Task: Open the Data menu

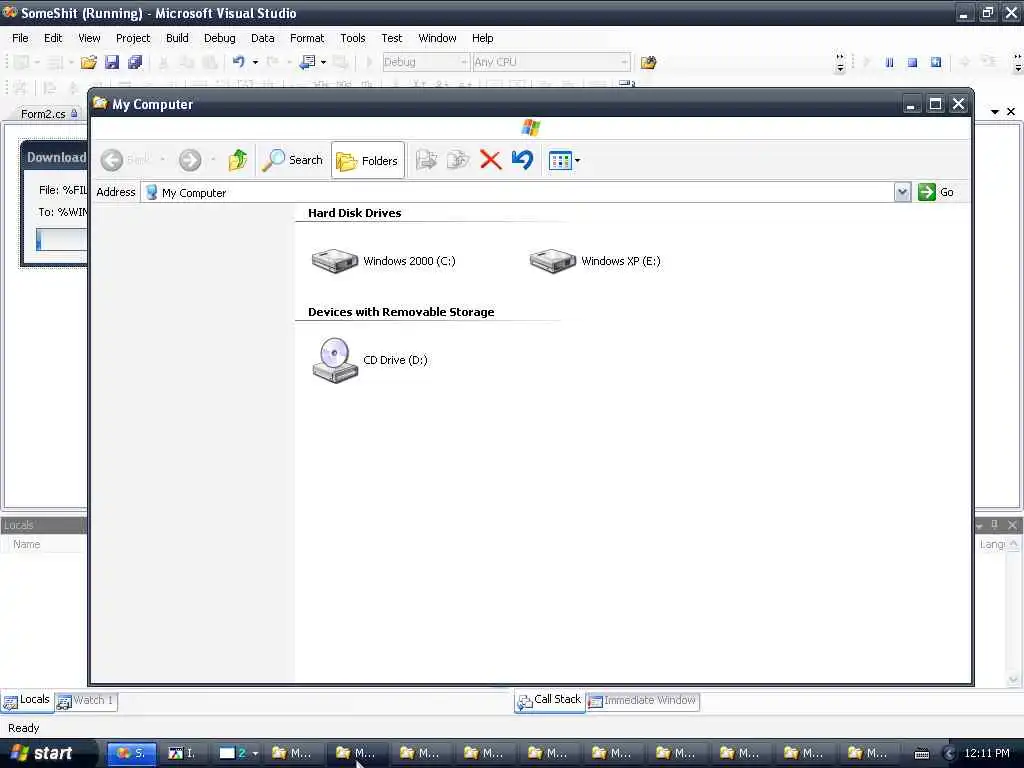Action: point(263,38)
